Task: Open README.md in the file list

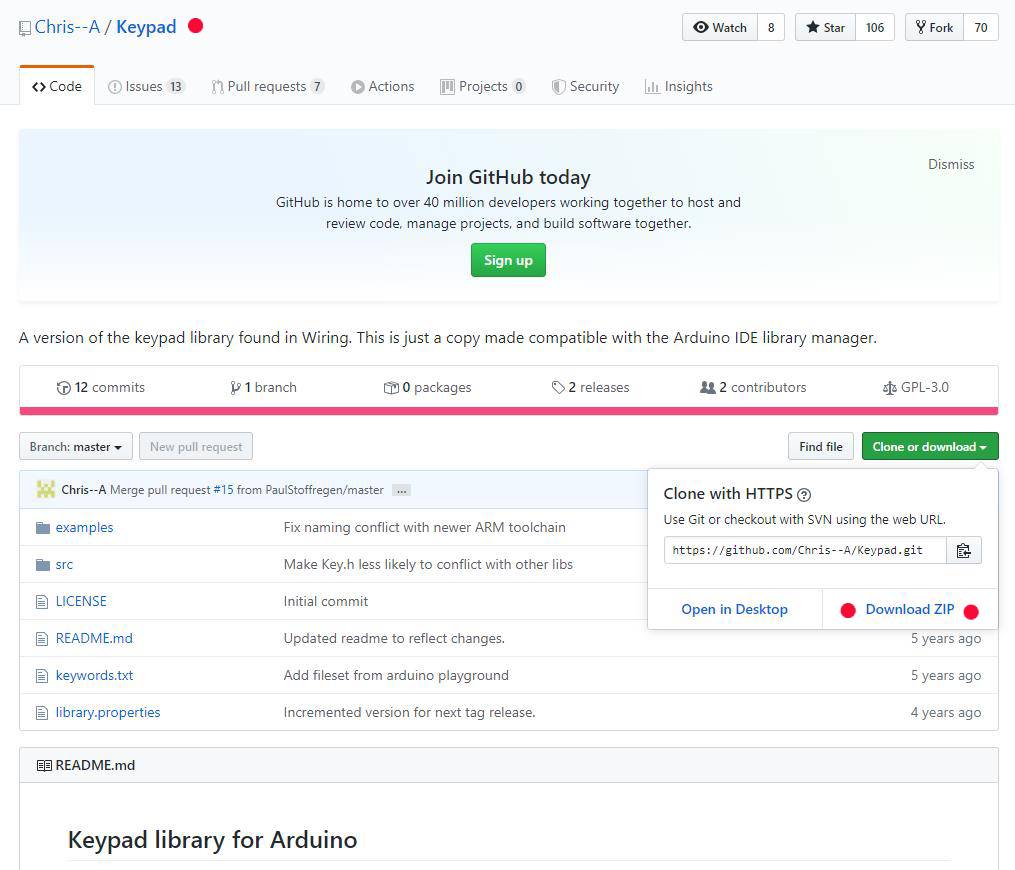Action: click(94, 639)
